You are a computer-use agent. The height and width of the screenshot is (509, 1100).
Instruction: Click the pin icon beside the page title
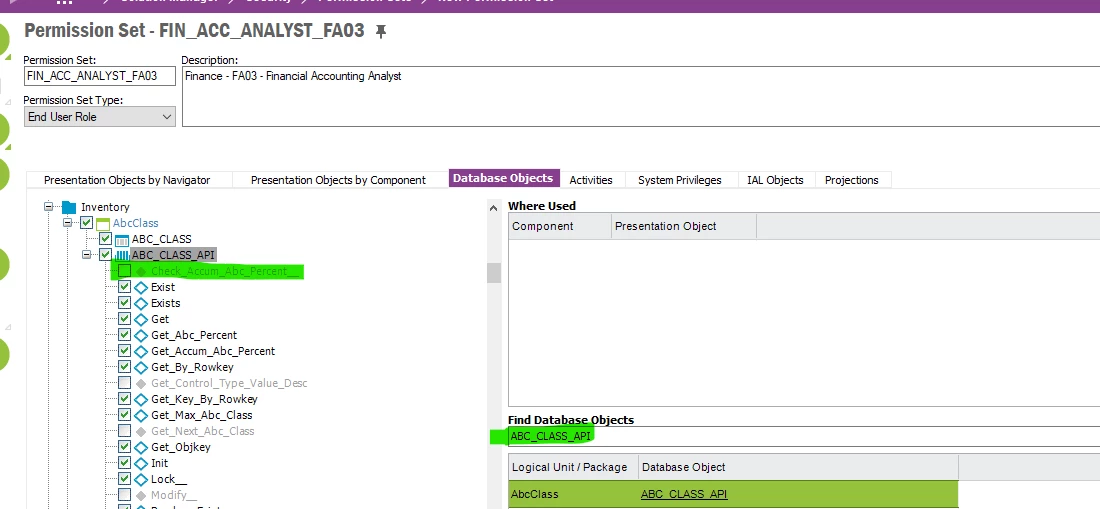pos(381,32)
